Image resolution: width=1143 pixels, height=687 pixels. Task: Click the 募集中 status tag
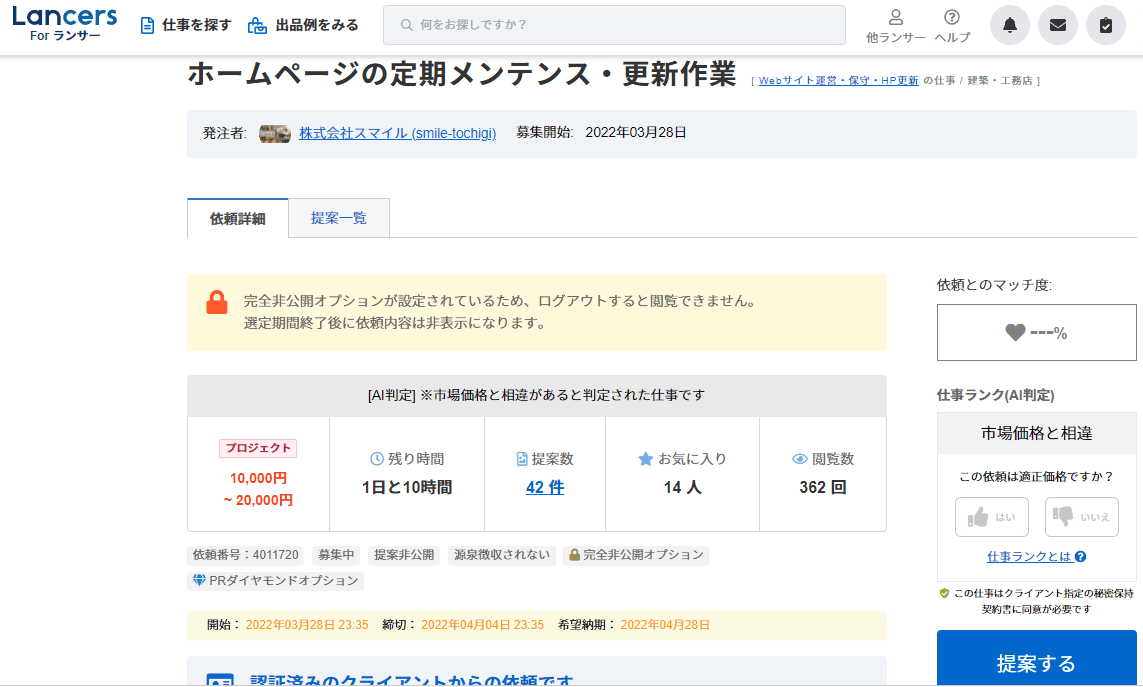(x=336, y=555)
